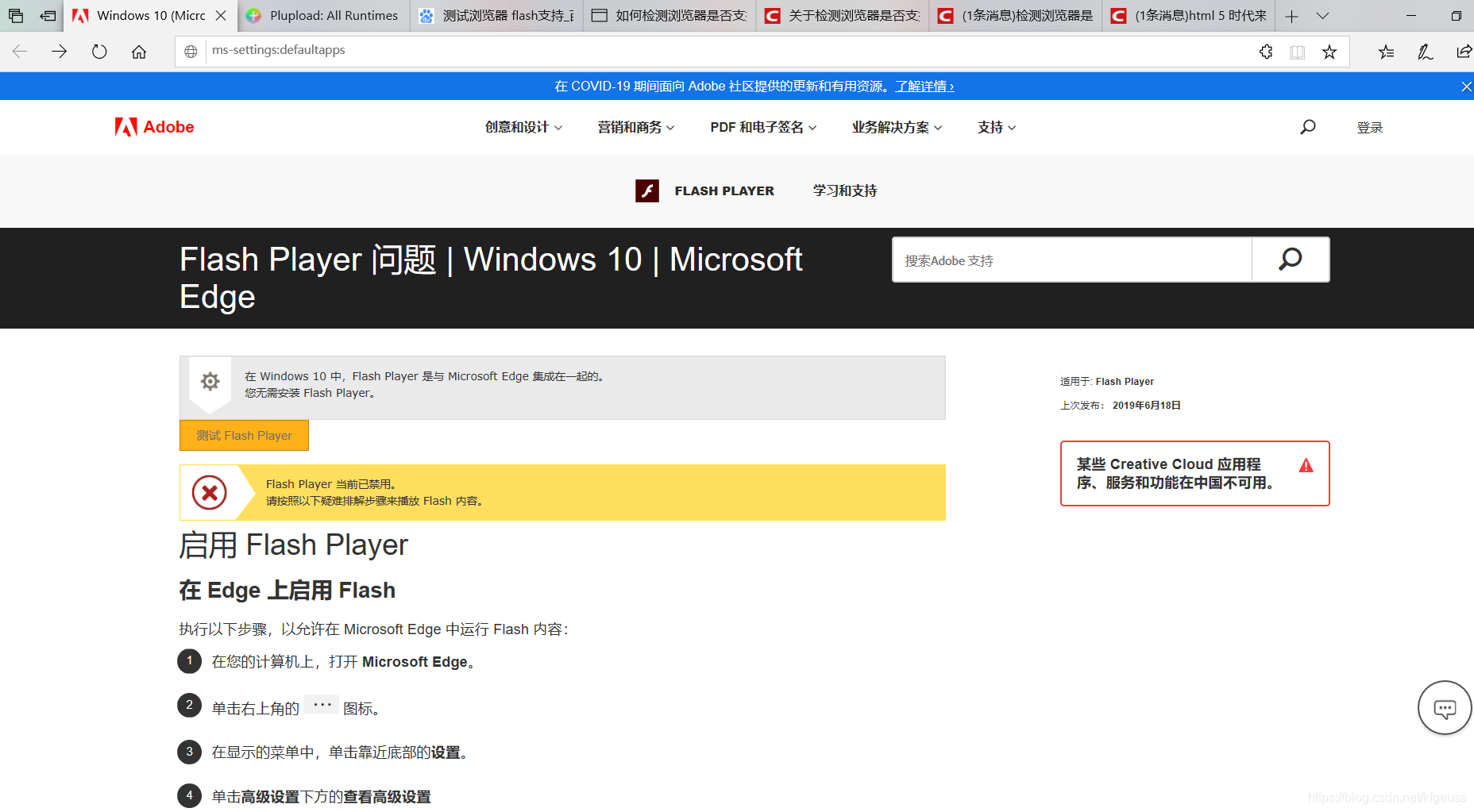The width and height of the screenshot is (1474, 812).
Task: Click the browser Home icon
Action: click(138, 50)
